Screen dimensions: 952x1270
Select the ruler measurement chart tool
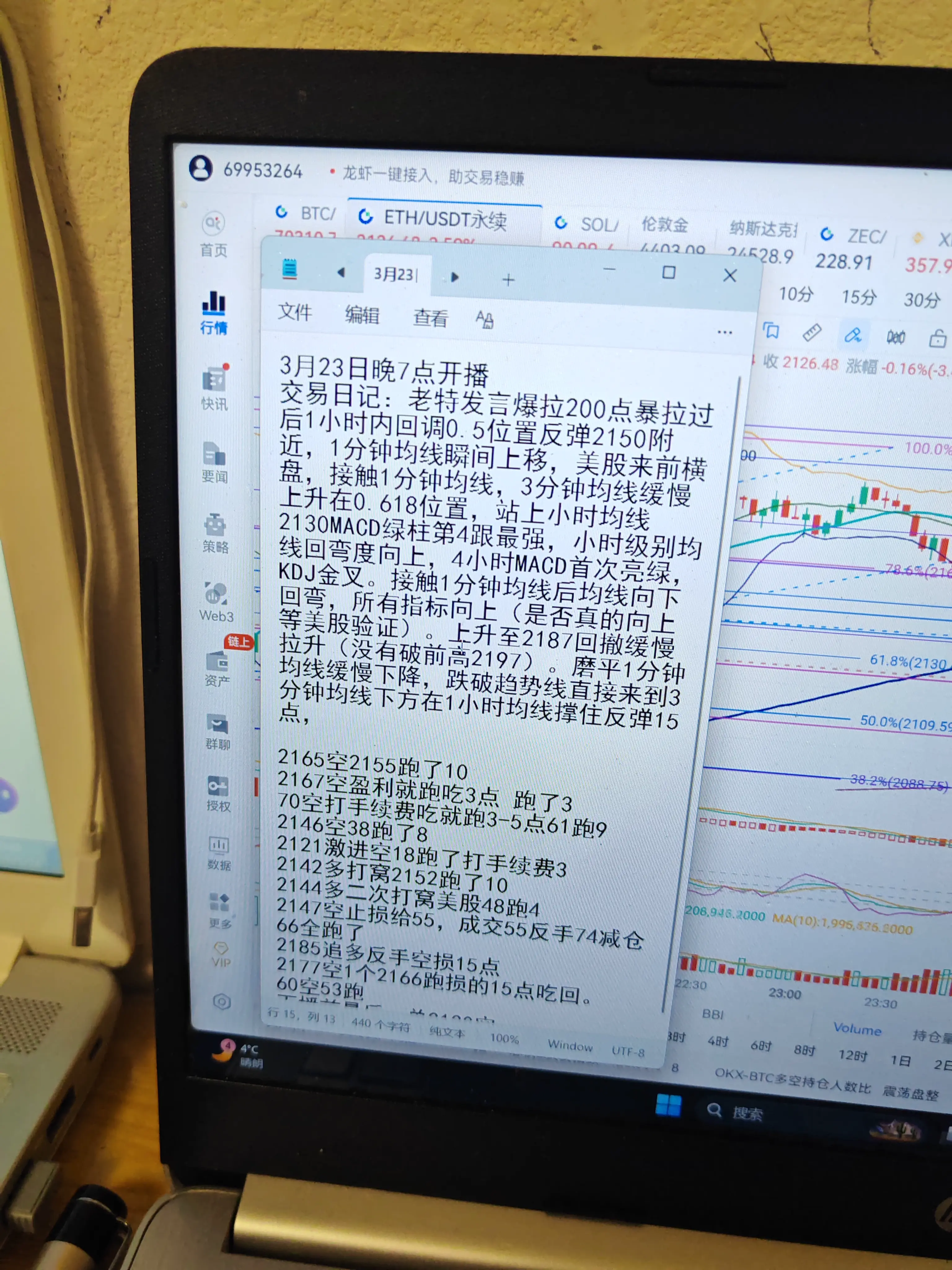tap(811, 332)
